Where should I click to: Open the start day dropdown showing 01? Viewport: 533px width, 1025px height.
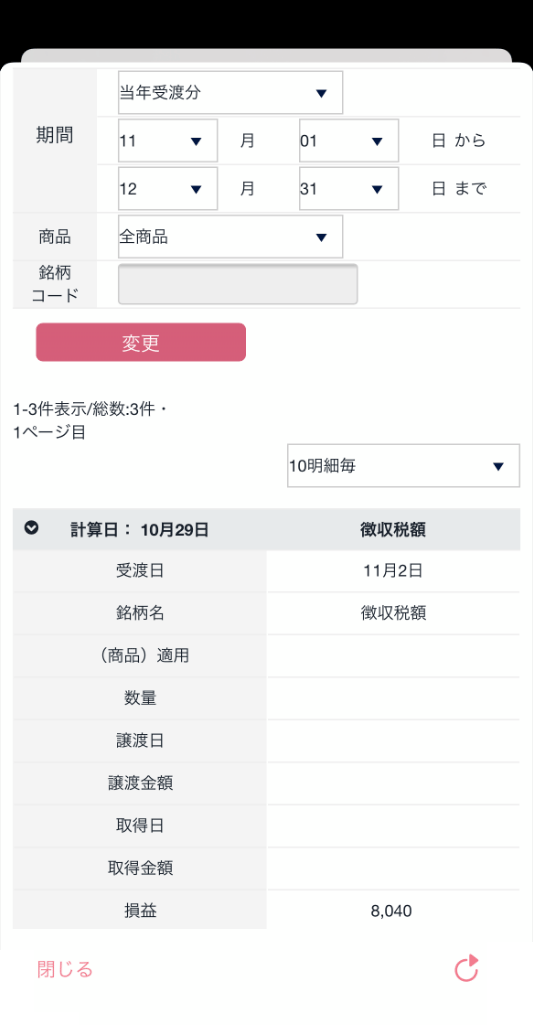coord(349,141)
